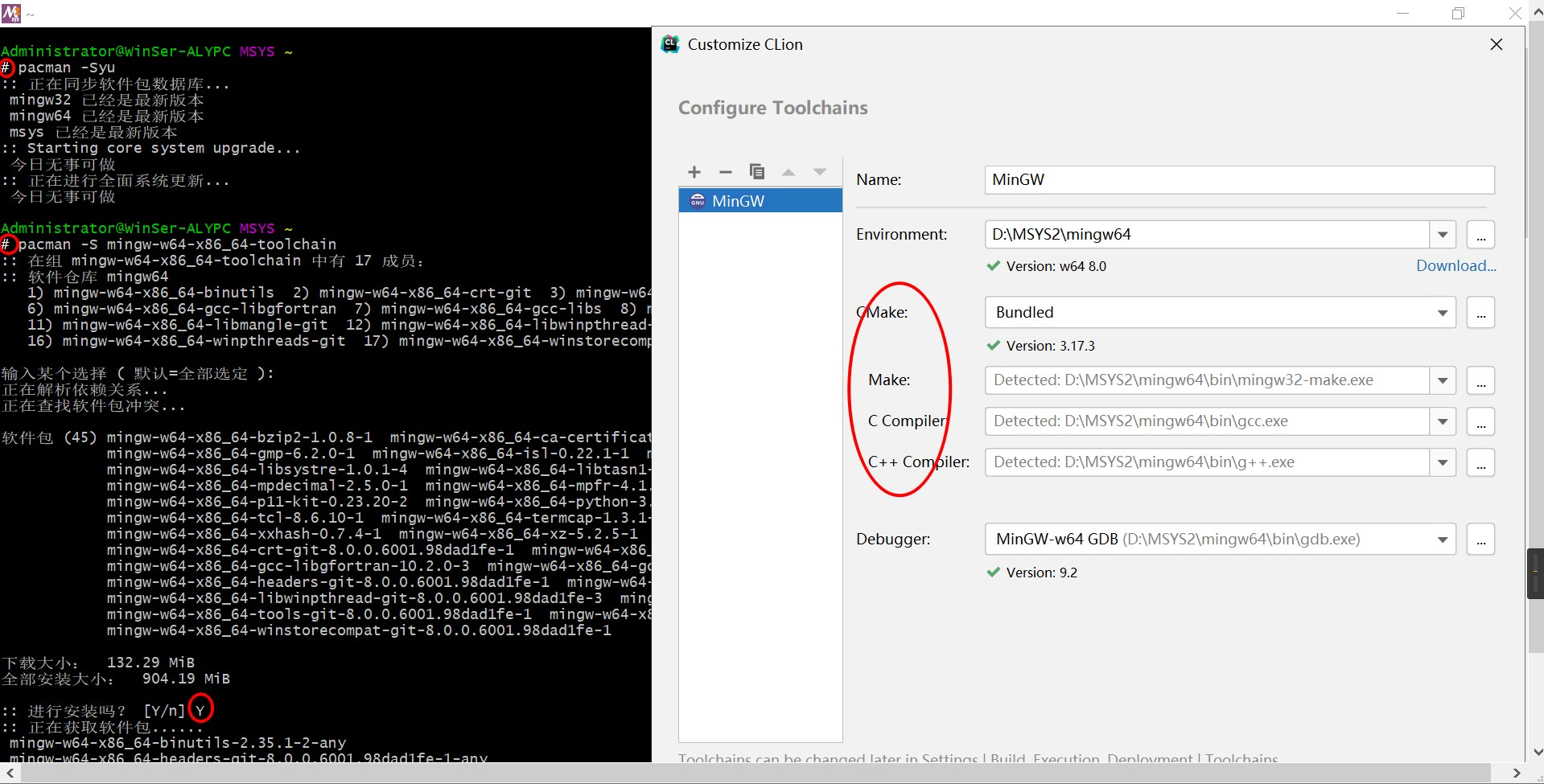Browse for the C++ Compiler executable

coord(1480,462)
